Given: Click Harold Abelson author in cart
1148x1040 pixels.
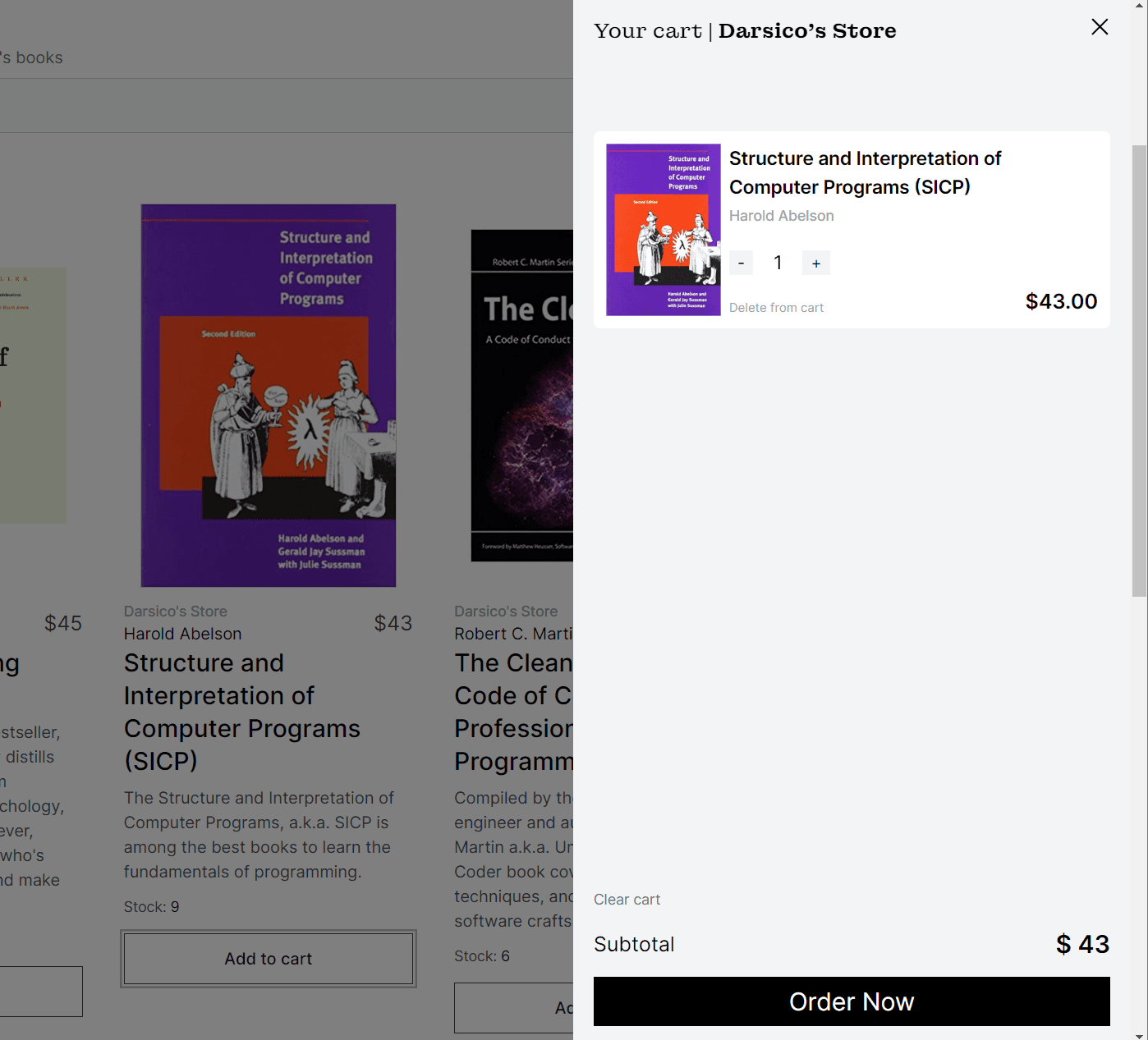Looking at the screenshot, I should tap(781, 216).
